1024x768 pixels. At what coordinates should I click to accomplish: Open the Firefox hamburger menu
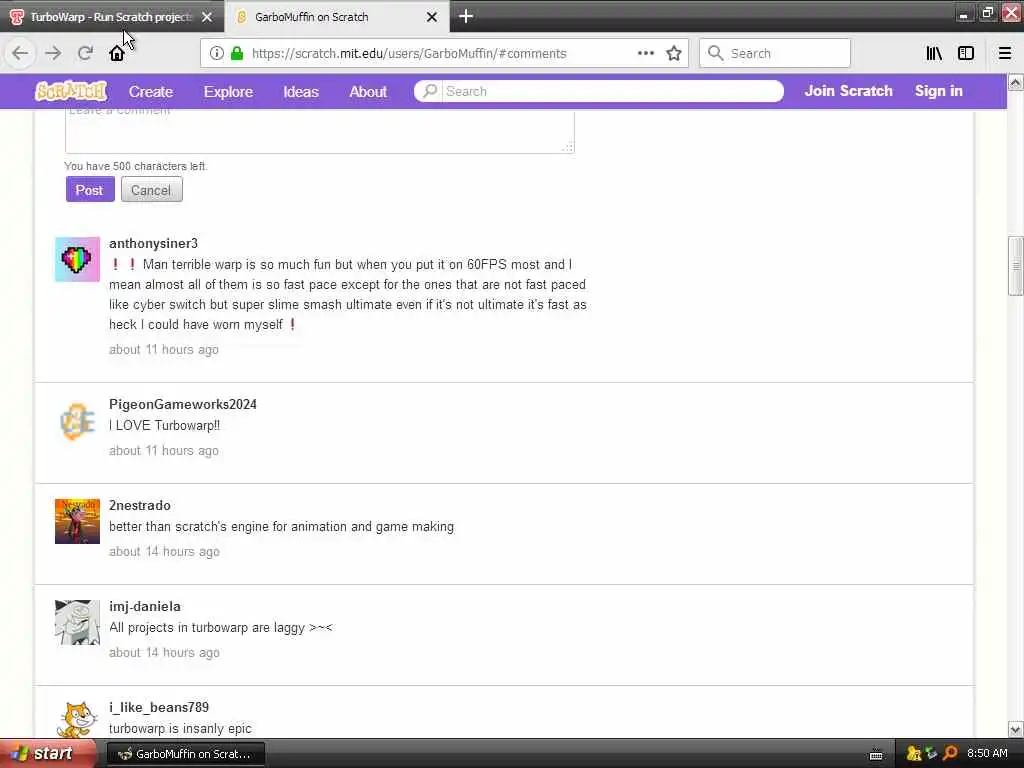click(1004, 53)
